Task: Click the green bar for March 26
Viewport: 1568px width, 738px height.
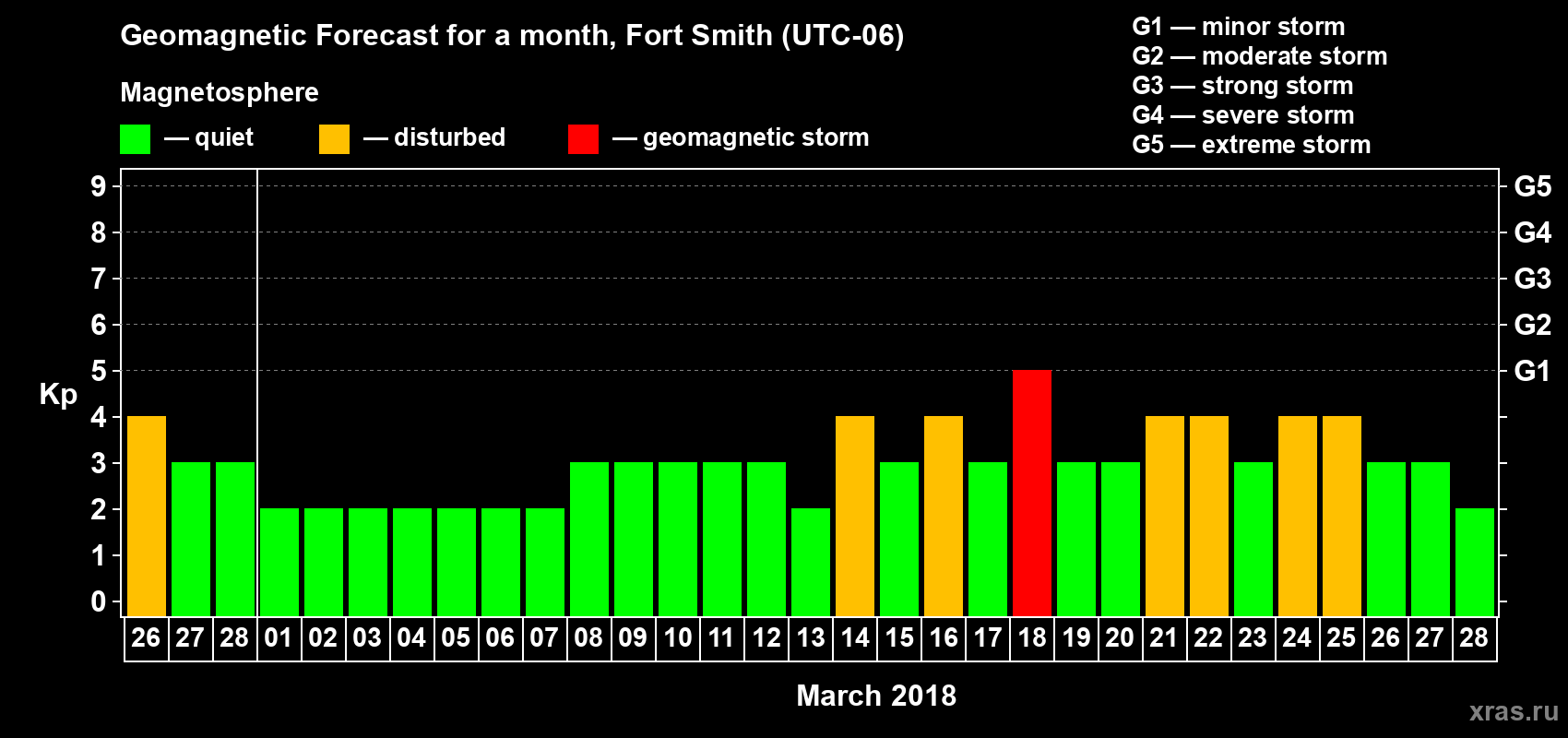Action: 1386,539
